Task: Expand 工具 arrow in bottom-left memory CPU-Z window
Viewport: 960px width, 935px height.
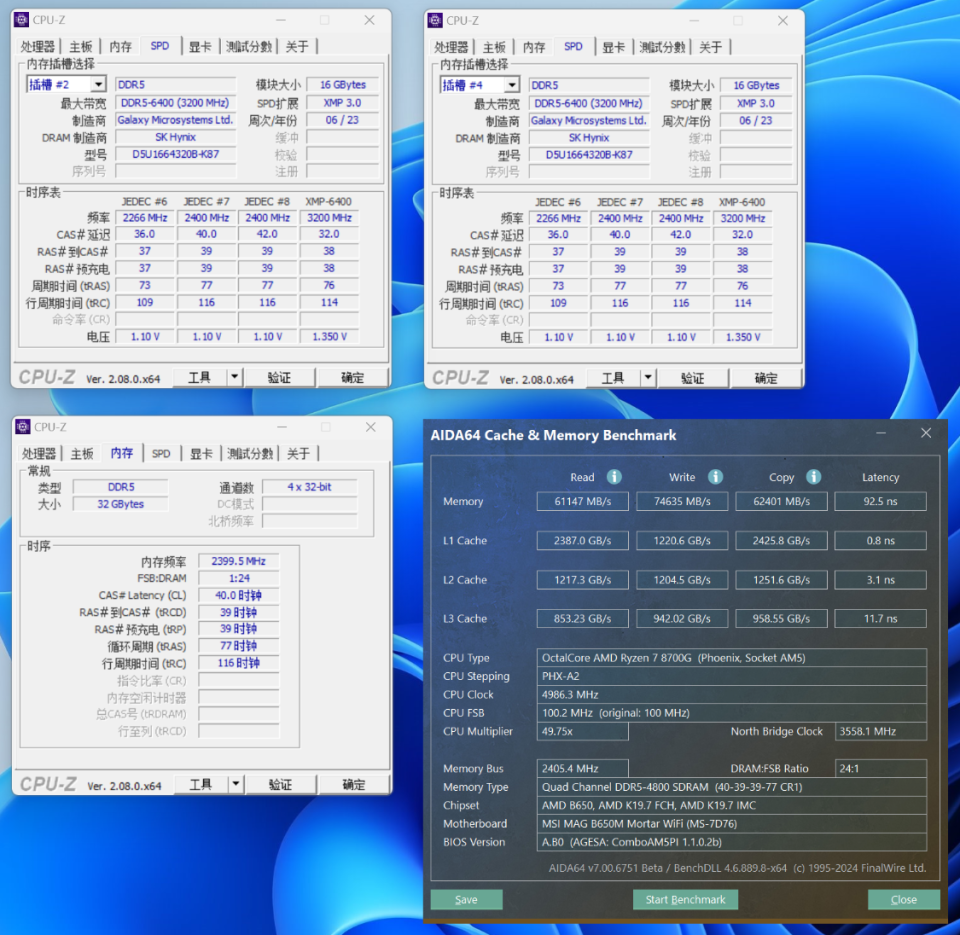Action: click(236, 784)
